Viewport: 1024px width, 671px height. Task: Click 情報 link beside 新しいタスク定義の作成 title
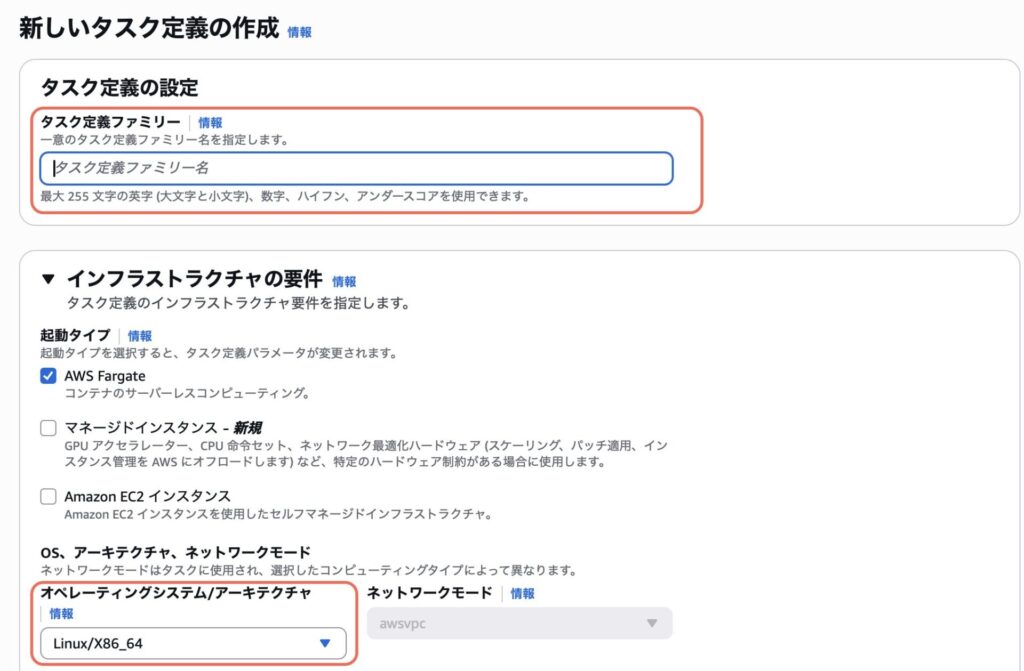(x=299, y=32)
